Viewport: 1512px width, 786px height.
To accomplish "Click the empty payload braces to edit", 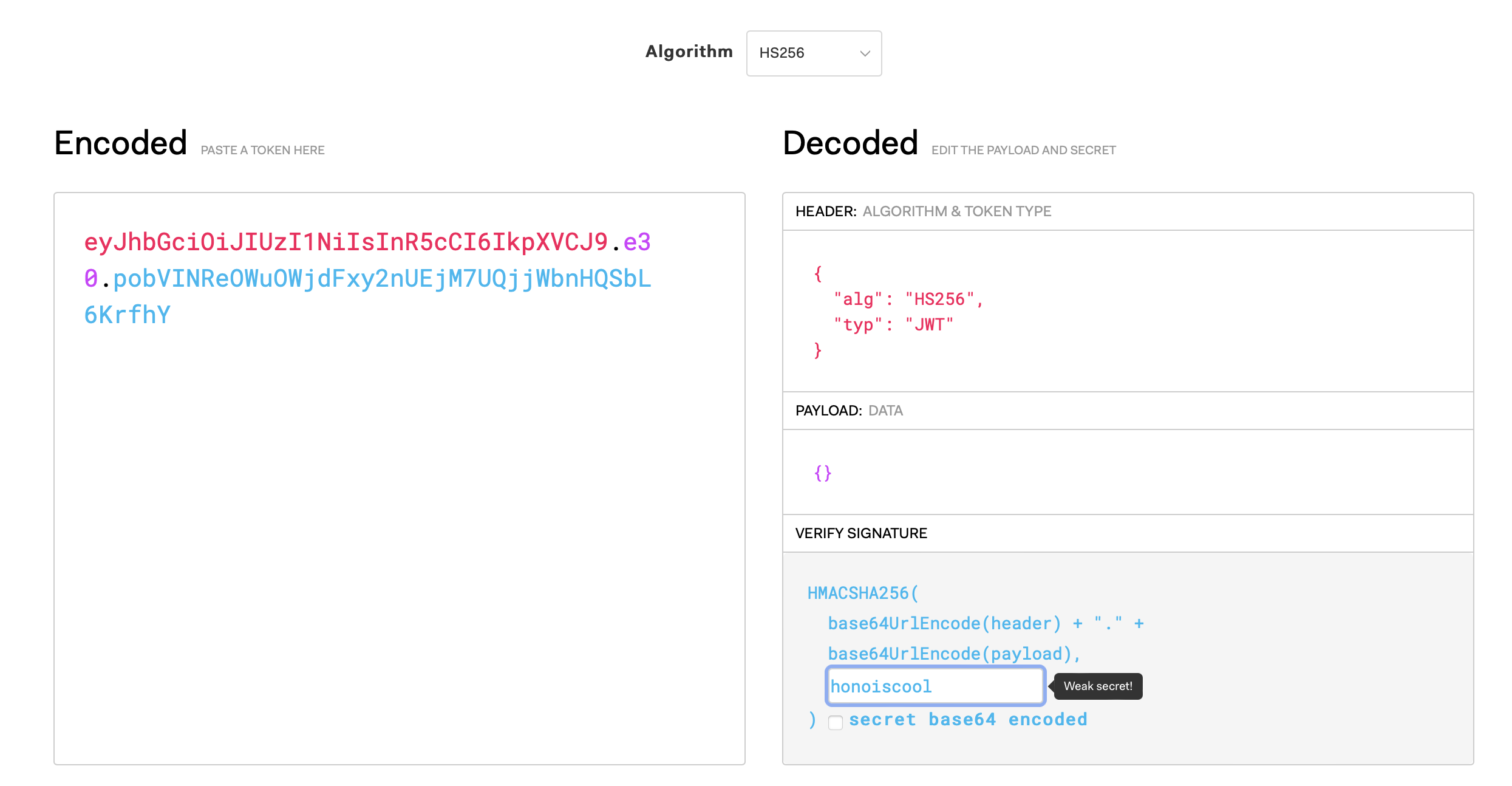I will (824, 473).
